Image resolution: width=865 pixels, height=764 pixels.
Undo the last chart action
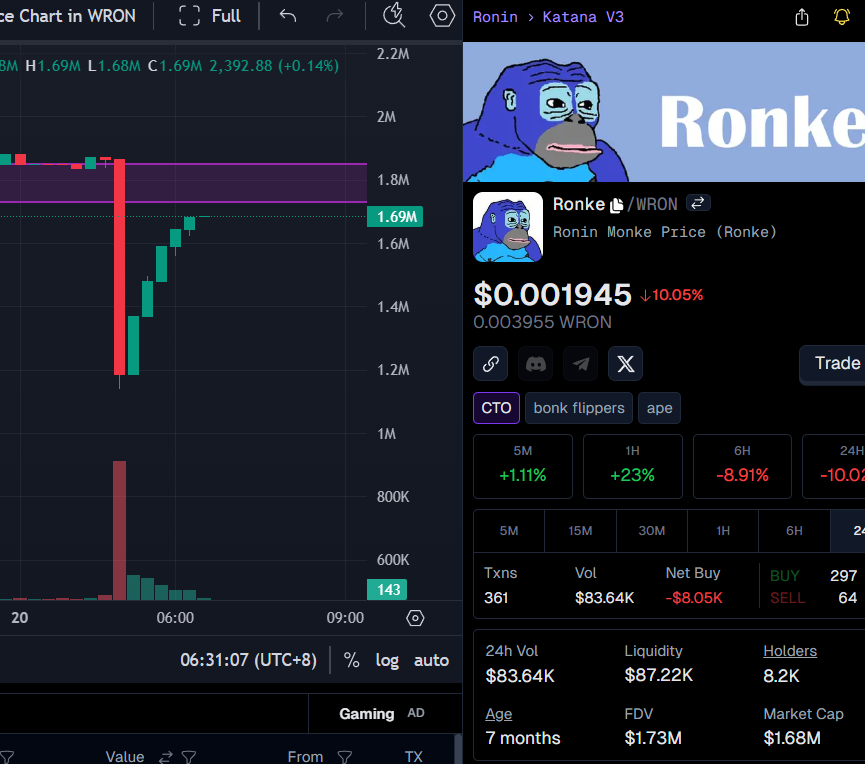tap(287, 16)
